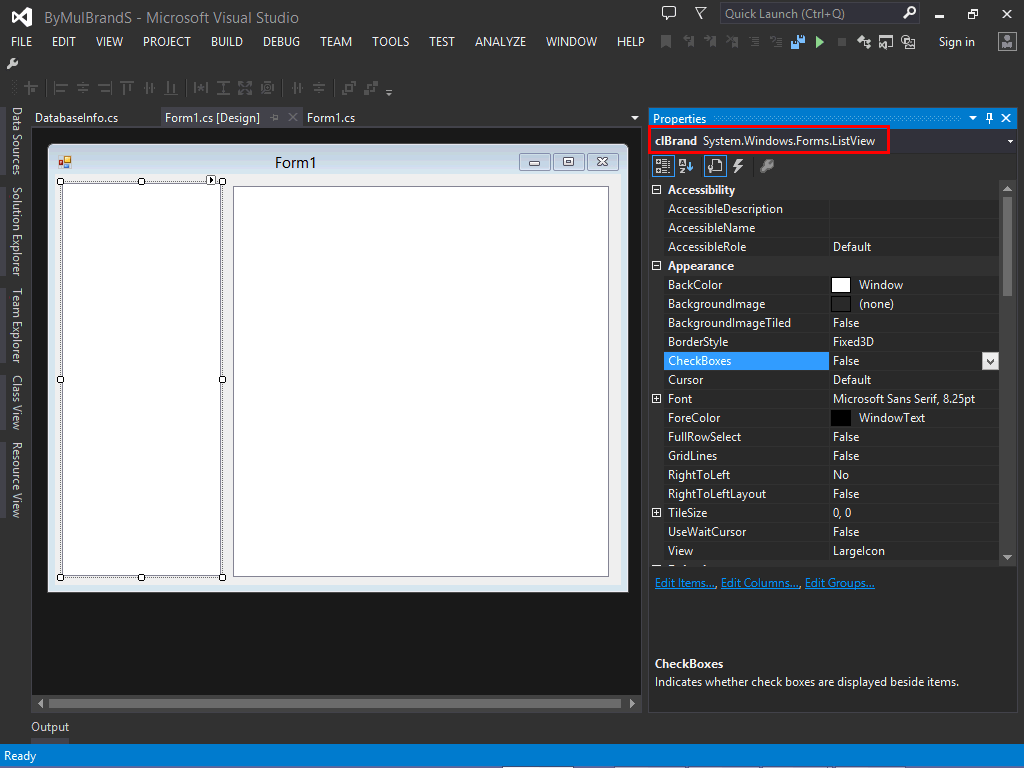Click the Make Same Size icon
The height and width of the screenshot is (768, 1024).
pyautogui.click(x=245, y=88)
